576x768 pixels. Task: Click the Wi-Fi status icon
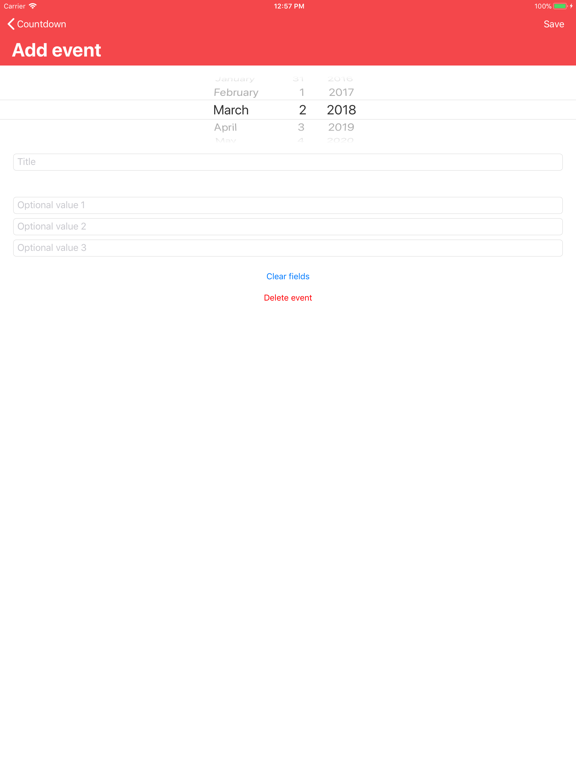point(33,6)
